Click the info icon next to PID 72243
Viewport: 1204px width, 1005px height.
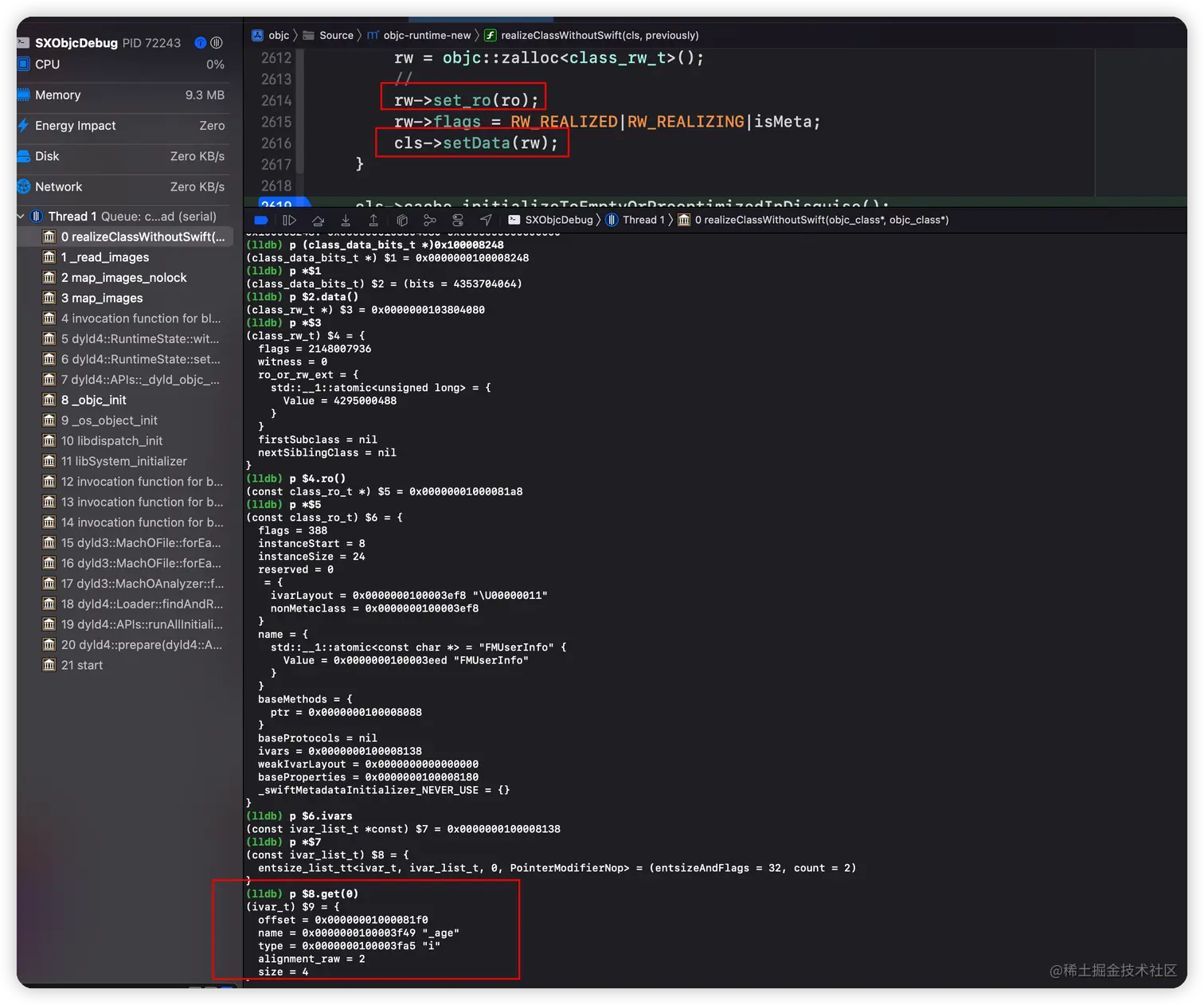[x=201, y=43]
